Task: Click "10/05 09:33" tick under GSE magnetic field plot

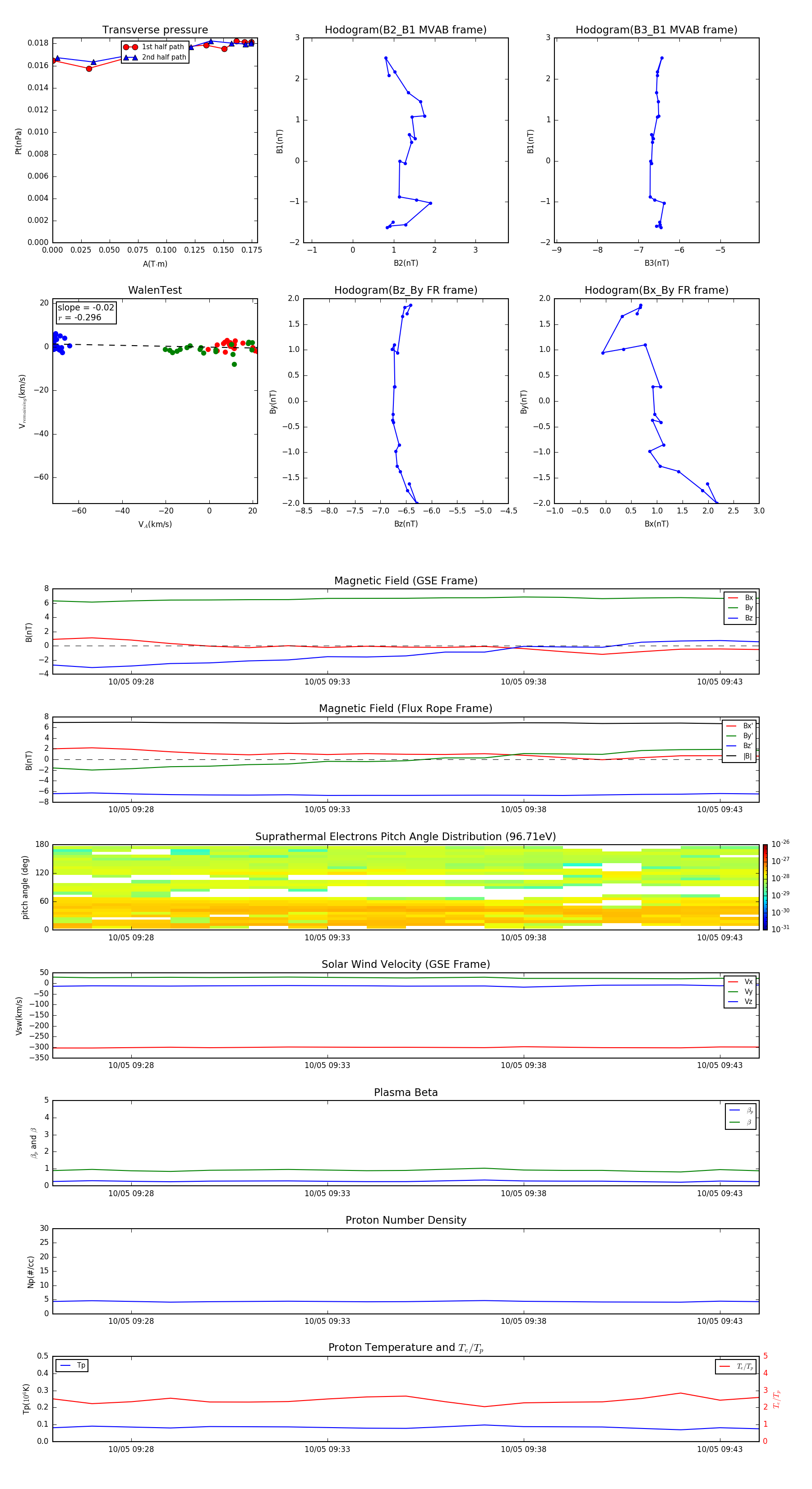Action: (327, 682)
